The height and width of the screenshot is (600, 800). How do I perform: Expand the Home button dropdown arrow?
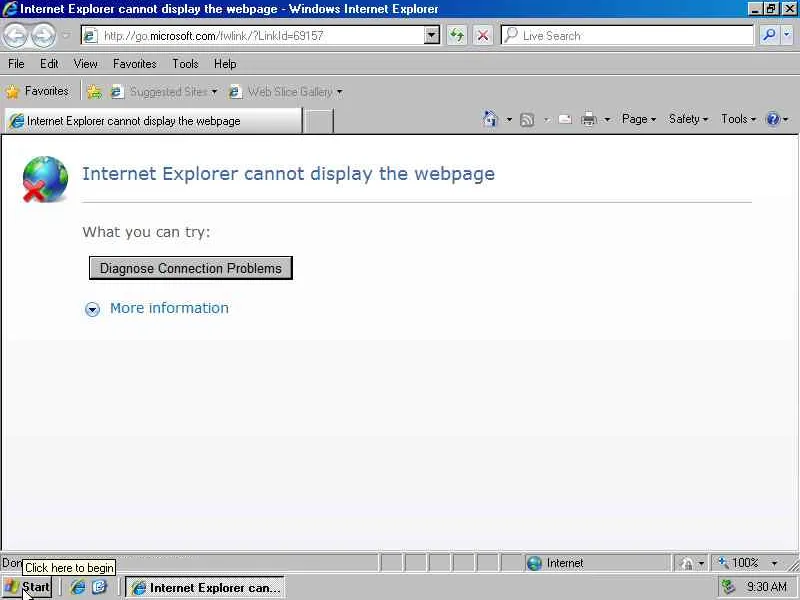tap(509, 120)
